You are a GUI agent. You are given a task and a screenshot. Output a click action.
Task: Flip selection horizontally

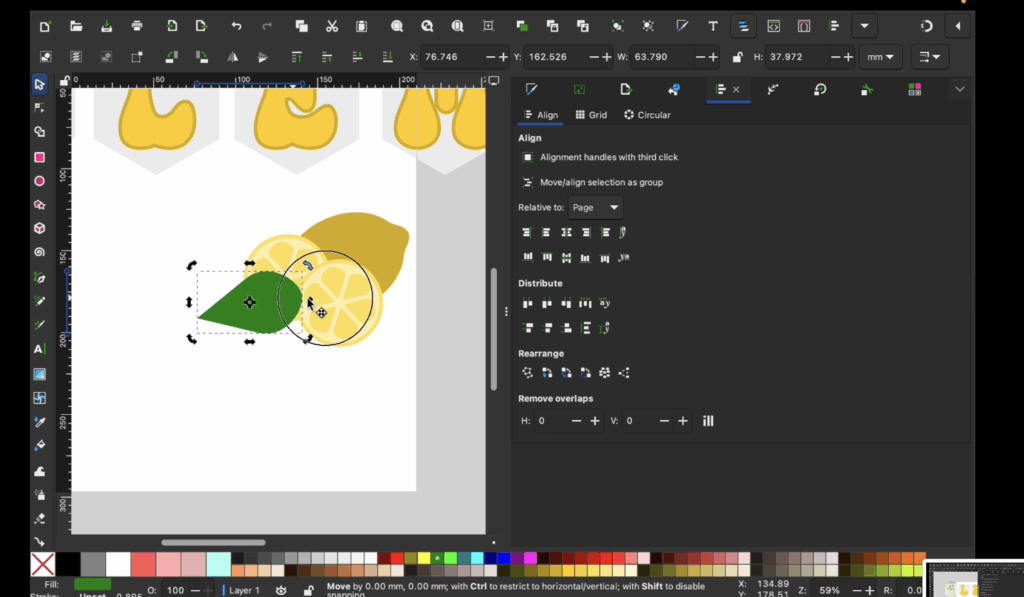[232, 57]
